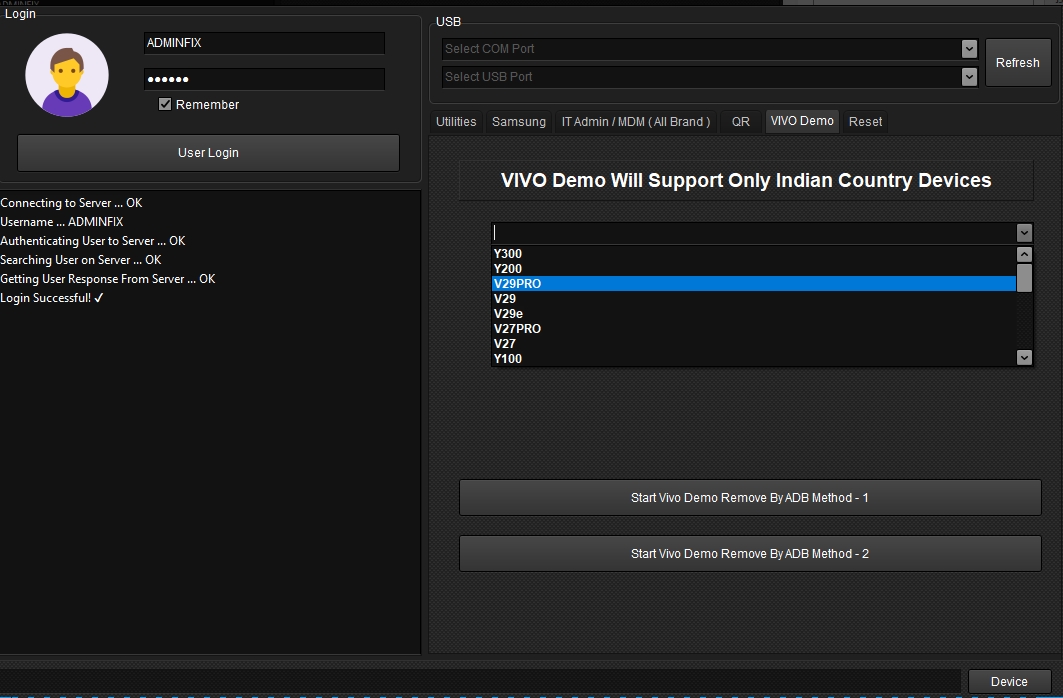Choose V29 in the model list
1063x698 pixels.
(753, 299)
